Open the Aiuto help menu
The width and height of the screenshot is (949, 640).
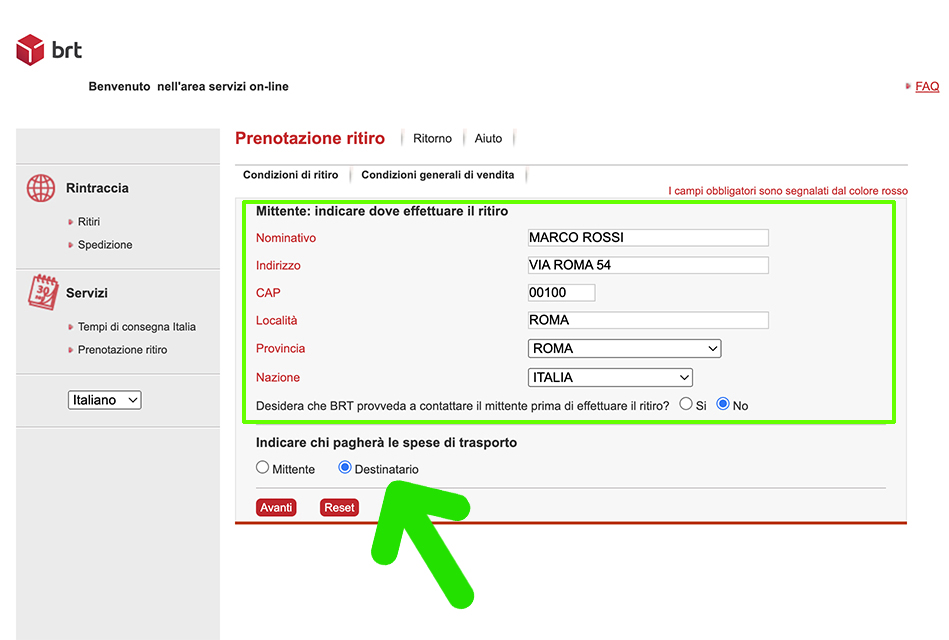[488, 139]
